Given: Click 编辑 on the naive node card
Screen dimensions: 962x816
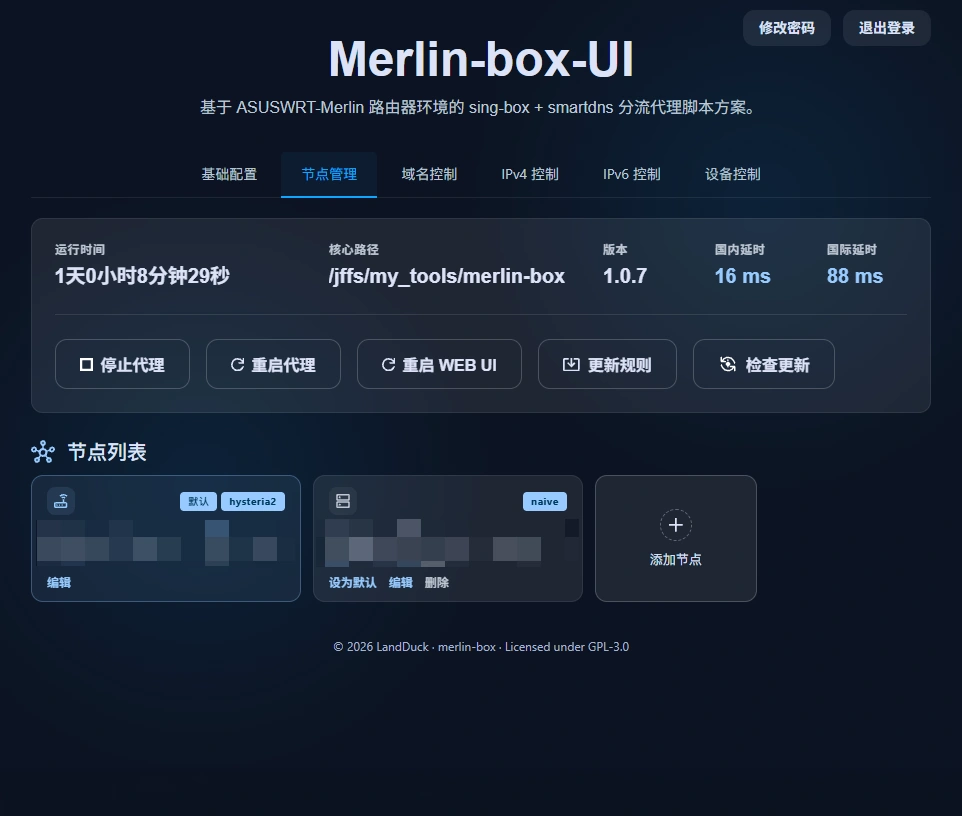Looking at the screenshot, I should click(x=401, y=582).
